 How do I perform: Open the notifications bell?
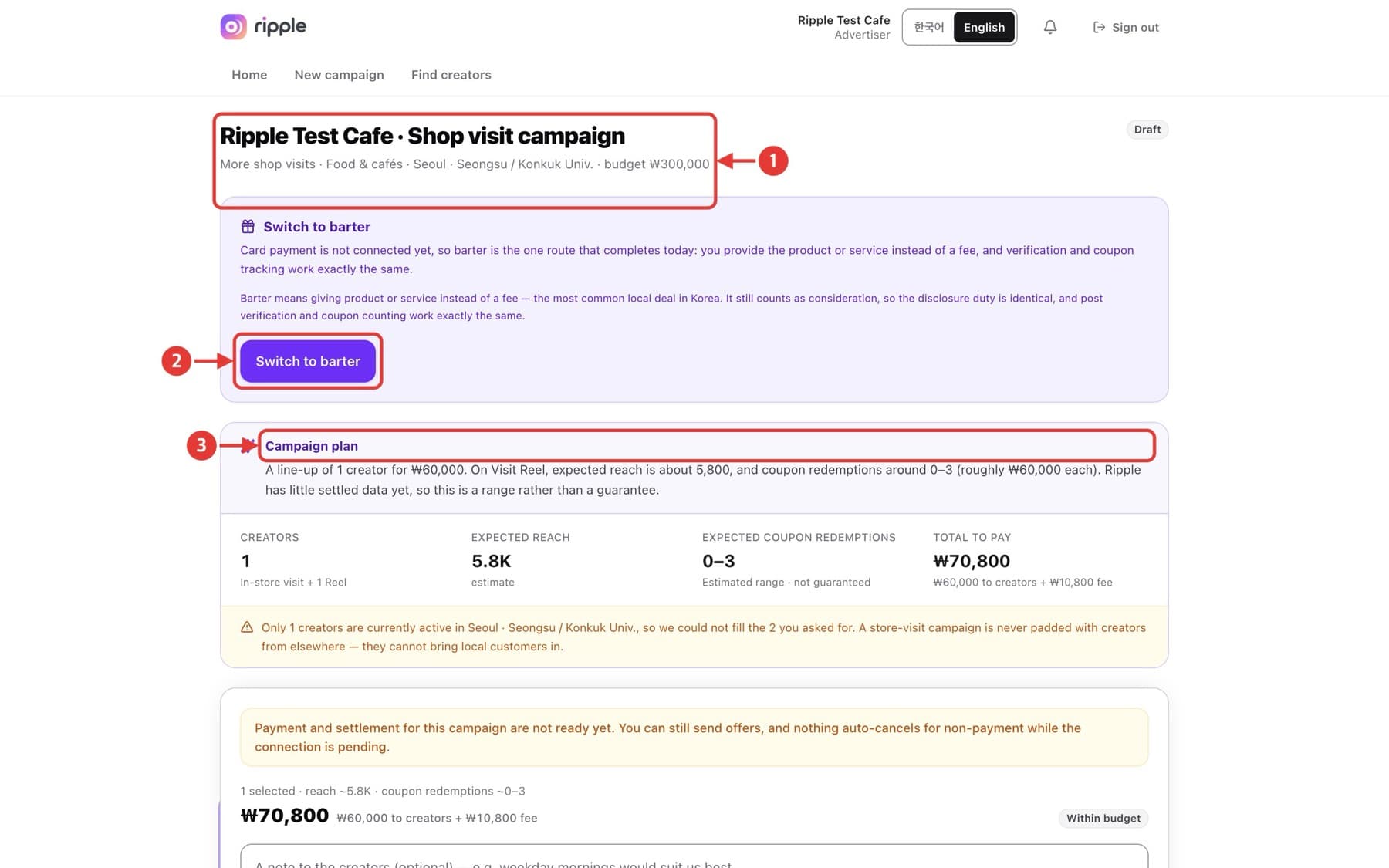1050,27
